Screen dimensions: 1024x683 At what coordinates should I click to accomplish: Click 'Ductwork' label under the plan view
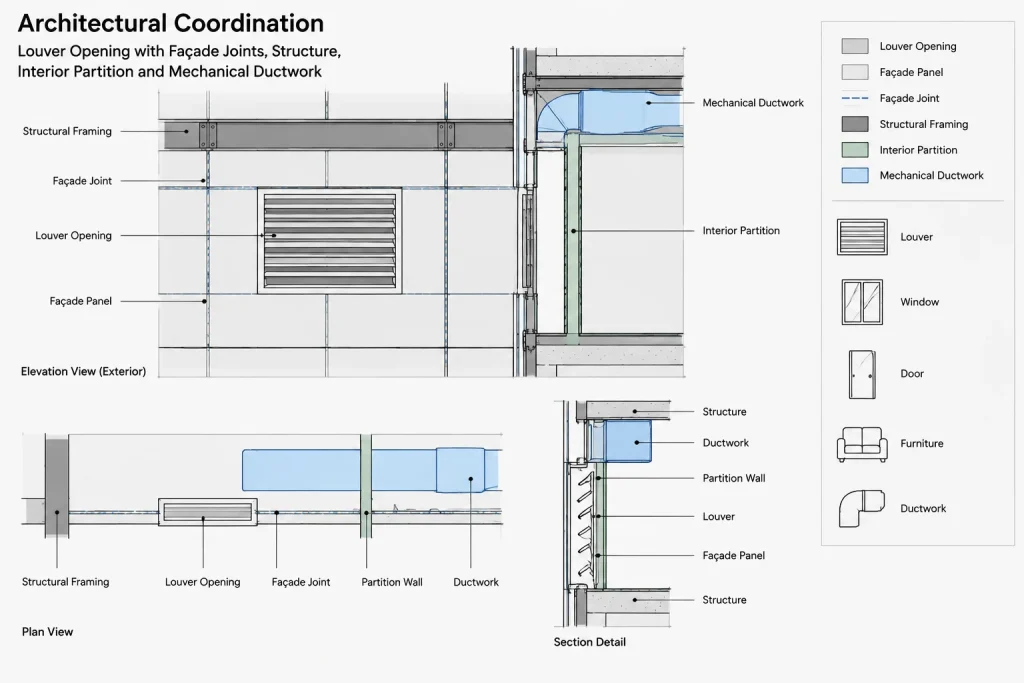click(x=476, y=582)
